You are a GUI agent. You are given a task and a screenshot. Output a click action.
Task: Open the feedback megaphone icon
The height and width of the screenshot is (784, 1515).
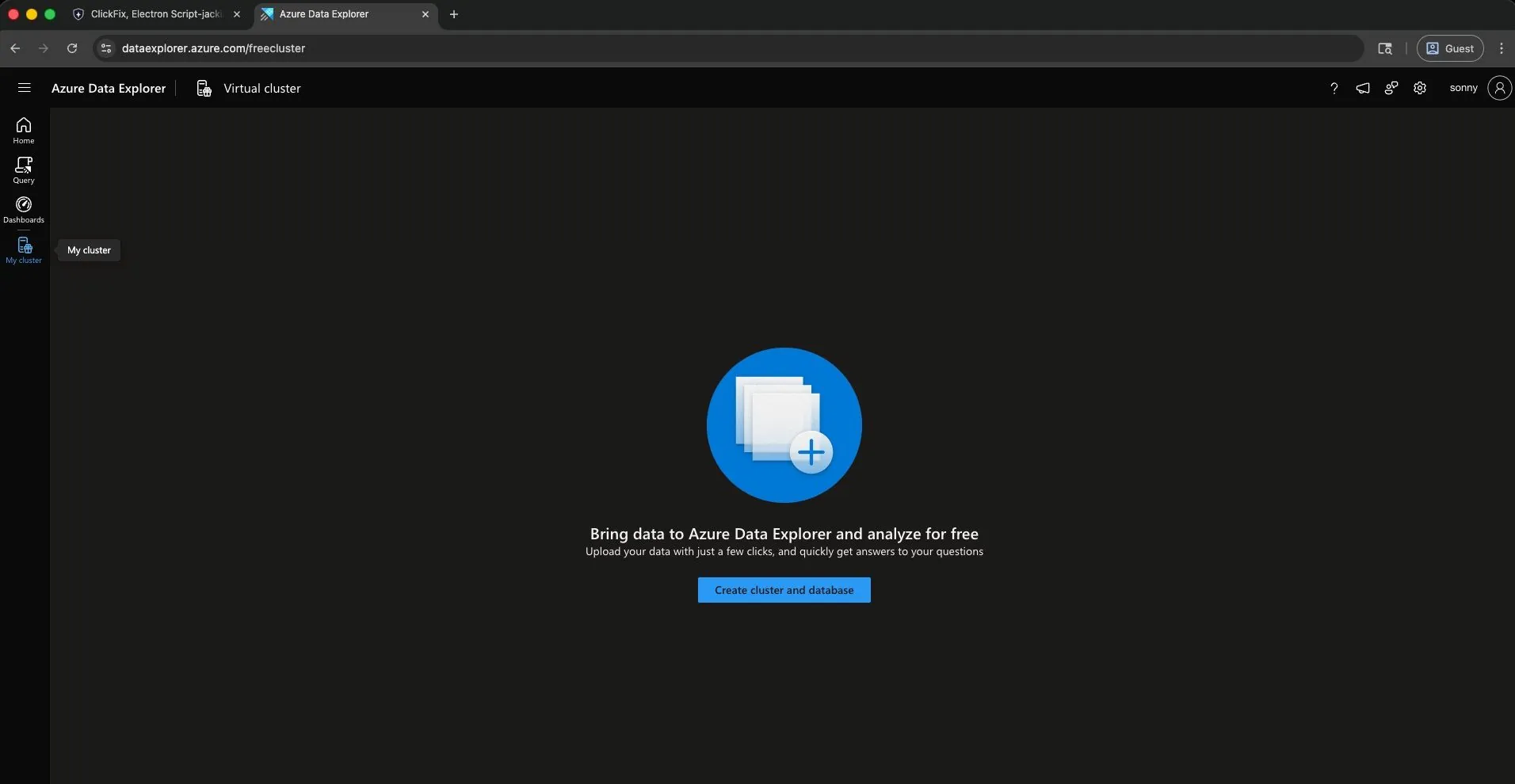point(1363,88)
